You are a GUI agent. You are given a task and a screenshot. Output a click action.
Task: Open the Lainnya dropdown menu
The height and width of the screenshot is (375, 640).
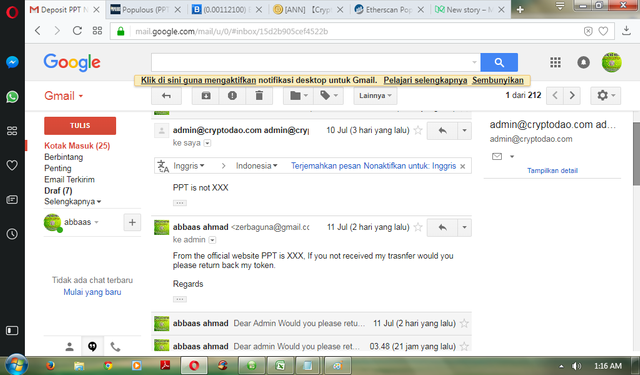click(375, 96)
